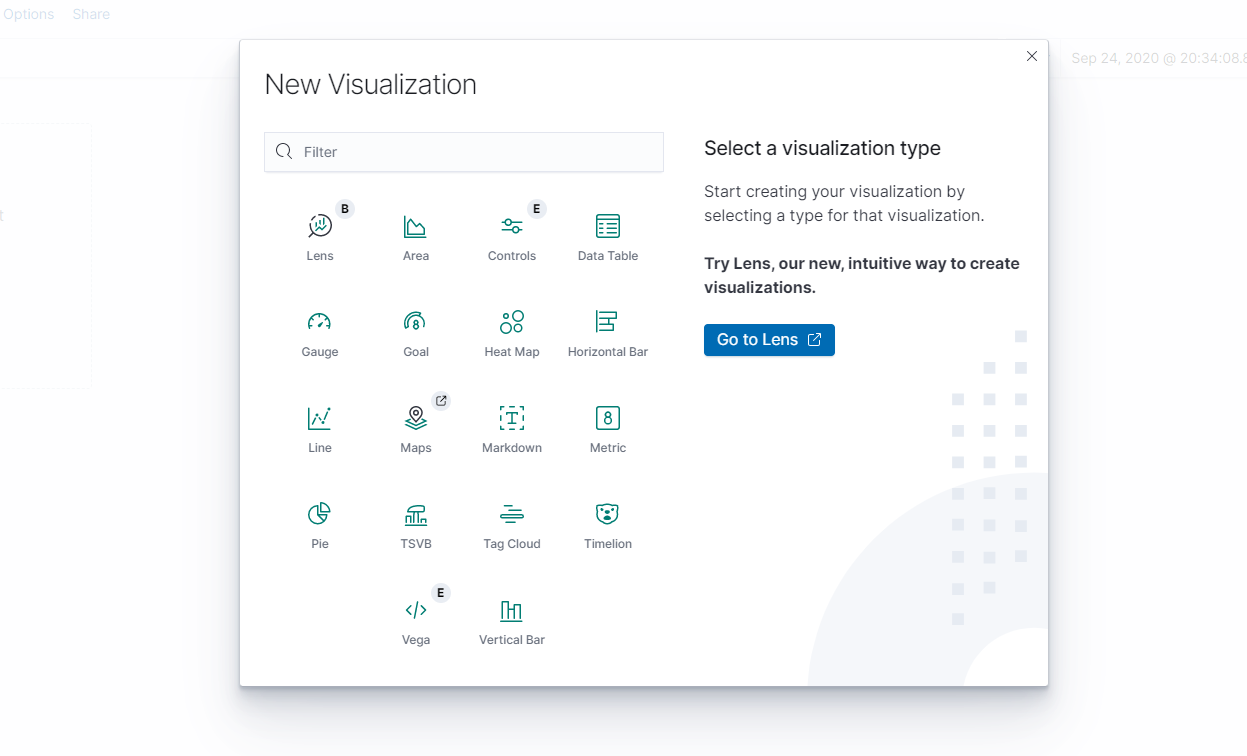Image resolution: width=1247 pixels, height=756 pixels.
Task: Select the Vertical Bar chart icon
Action: click(x=511, y=610)
